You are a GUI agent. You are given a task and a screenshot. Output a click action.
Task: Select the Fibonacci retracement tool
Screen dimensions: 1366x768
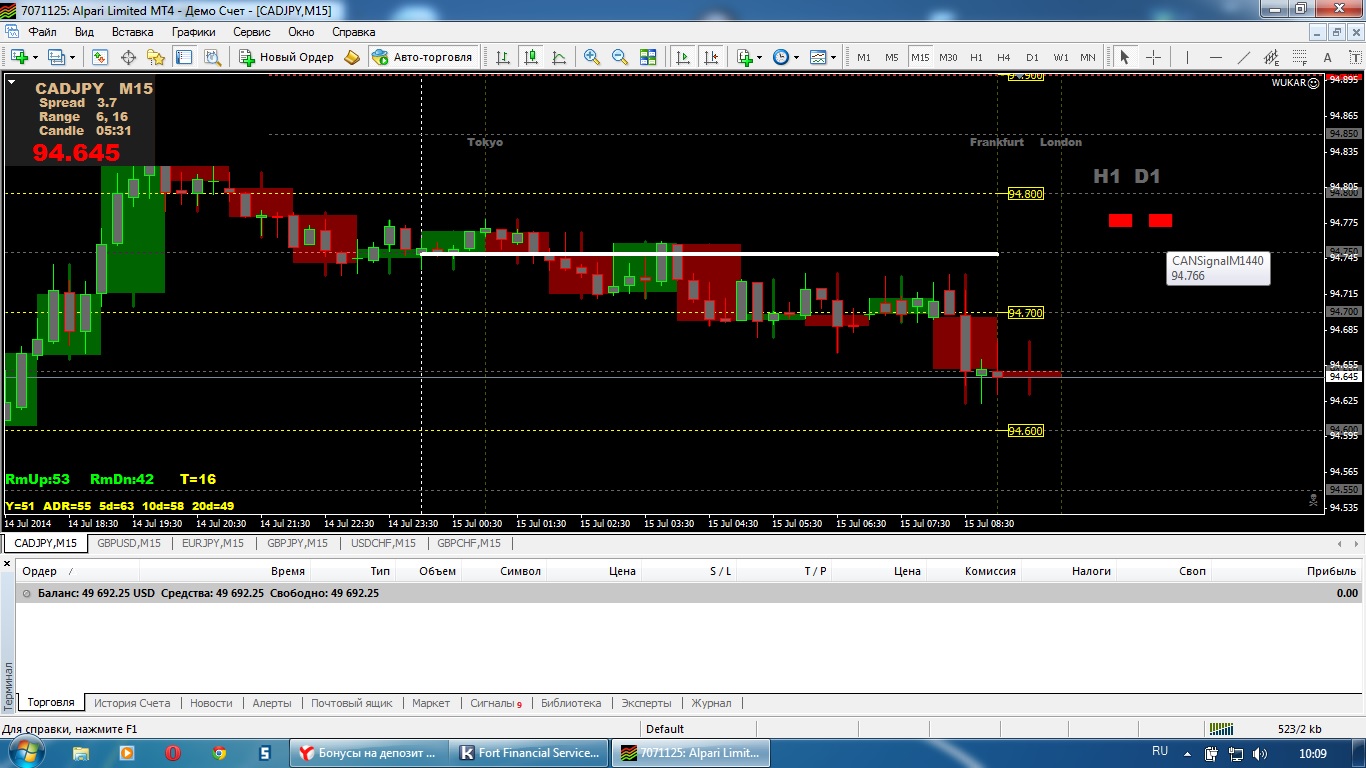pyautogui.click(x=1299, y=57)
